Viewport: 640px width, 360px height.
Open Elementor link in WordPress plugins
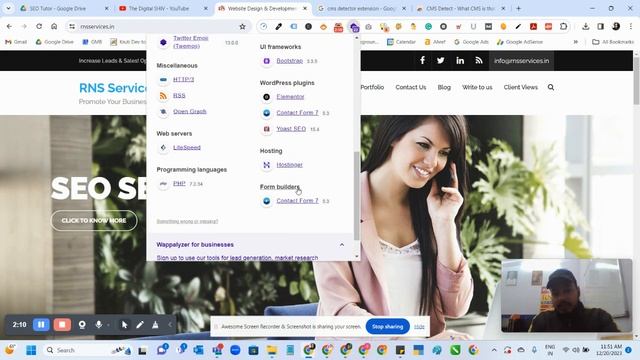click(x=290, y=97)
